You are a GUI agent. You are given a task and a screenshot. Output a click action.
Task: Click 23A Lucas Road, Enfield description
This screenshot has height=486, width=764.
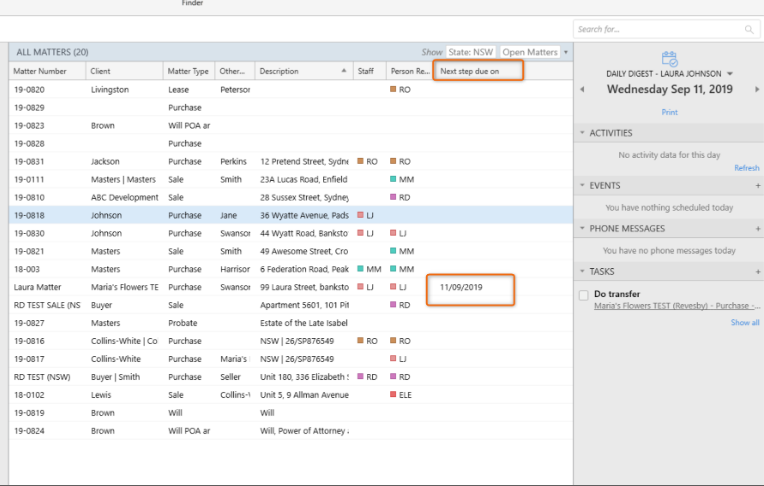pyautogui.click(x=304, y=179)
